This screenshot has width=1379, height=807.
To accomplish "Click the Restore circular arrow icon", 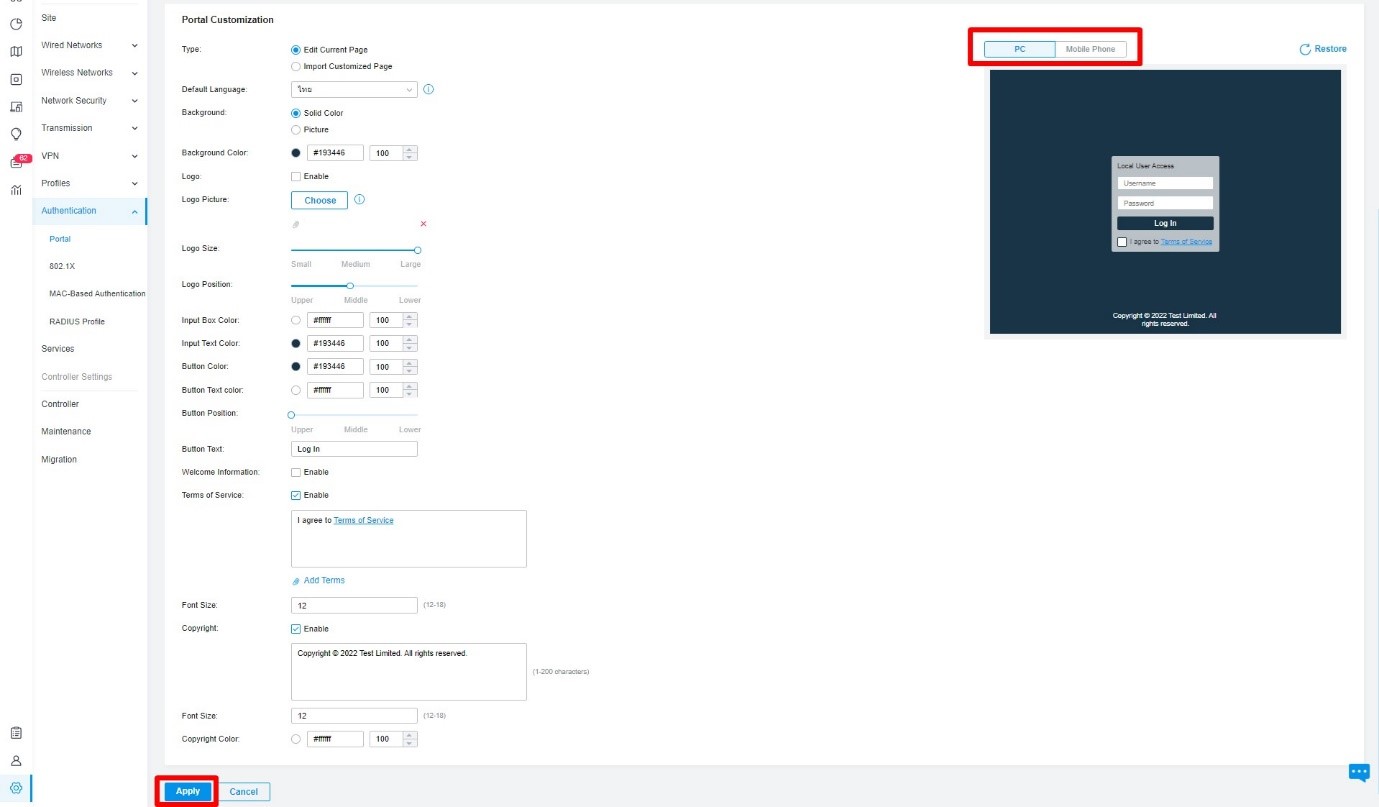I will tap(1305, 49).
